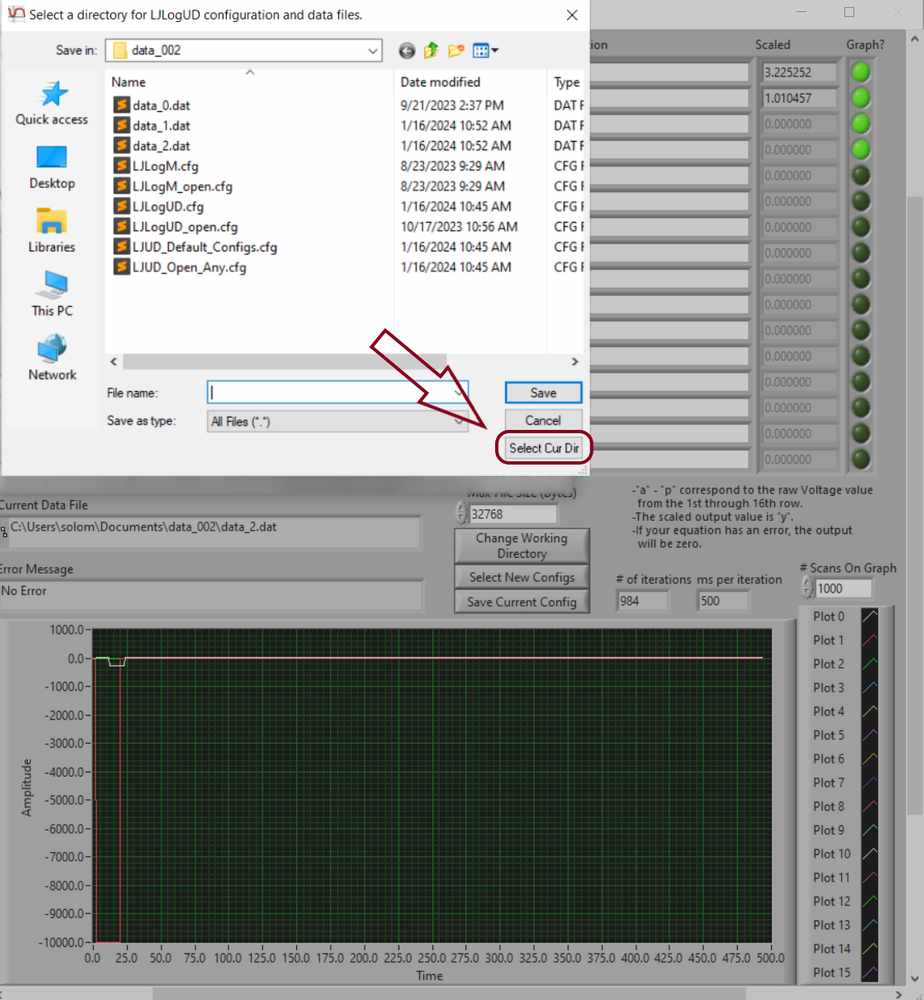The width and height of the screenshot is (924, 1000).
Task: Open Libraries from the sidebar
Action: point(52,231)
